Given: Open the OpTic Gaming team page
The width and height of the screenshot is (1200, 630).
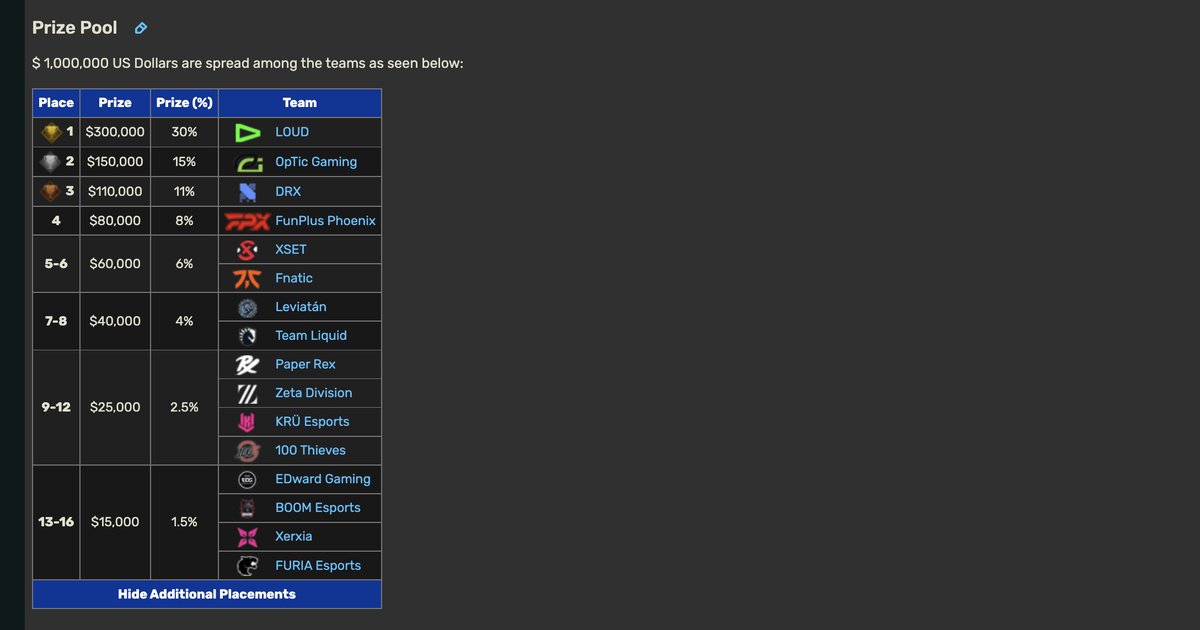Looking at the screenshot, I should coord(316,162).
